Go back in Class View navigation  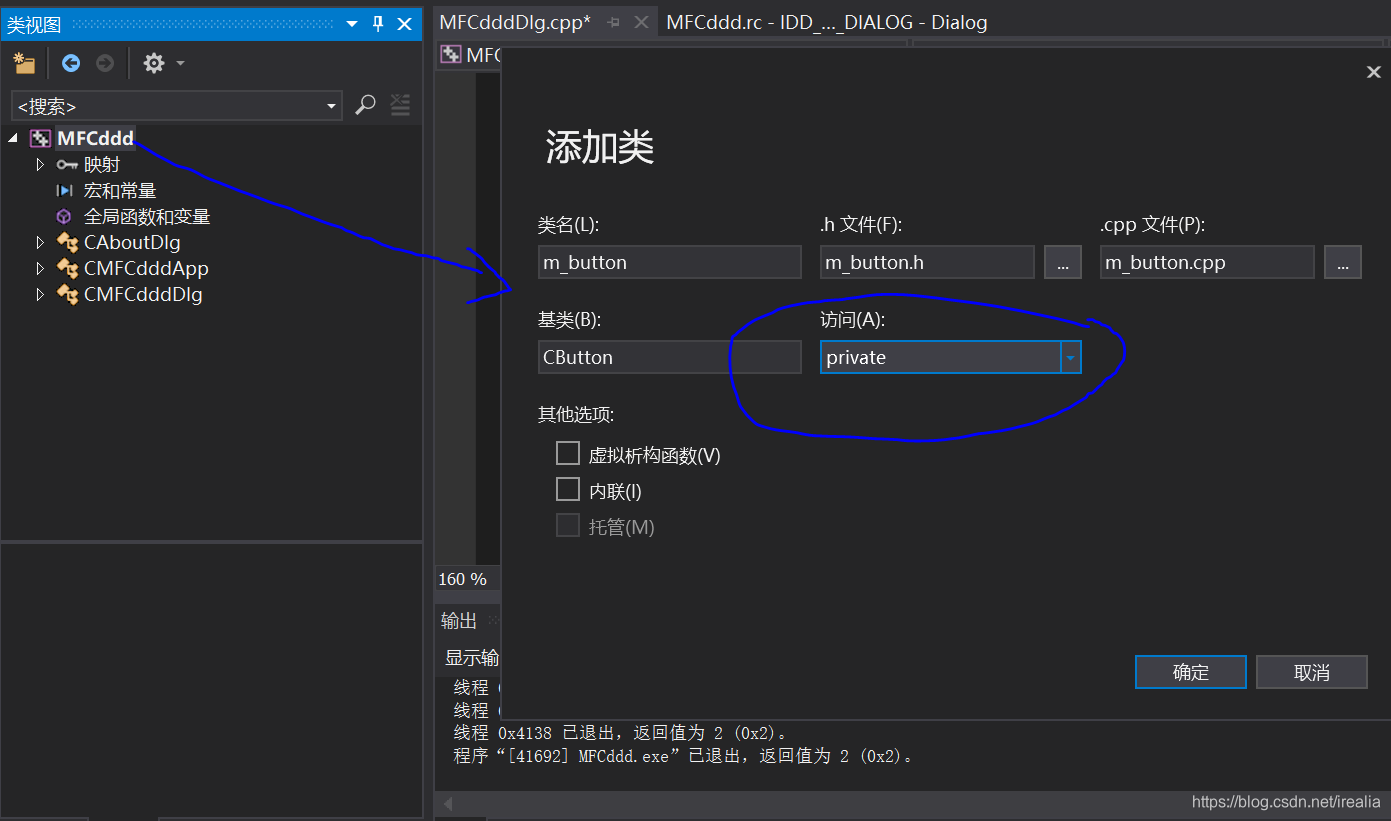point(70,63)
